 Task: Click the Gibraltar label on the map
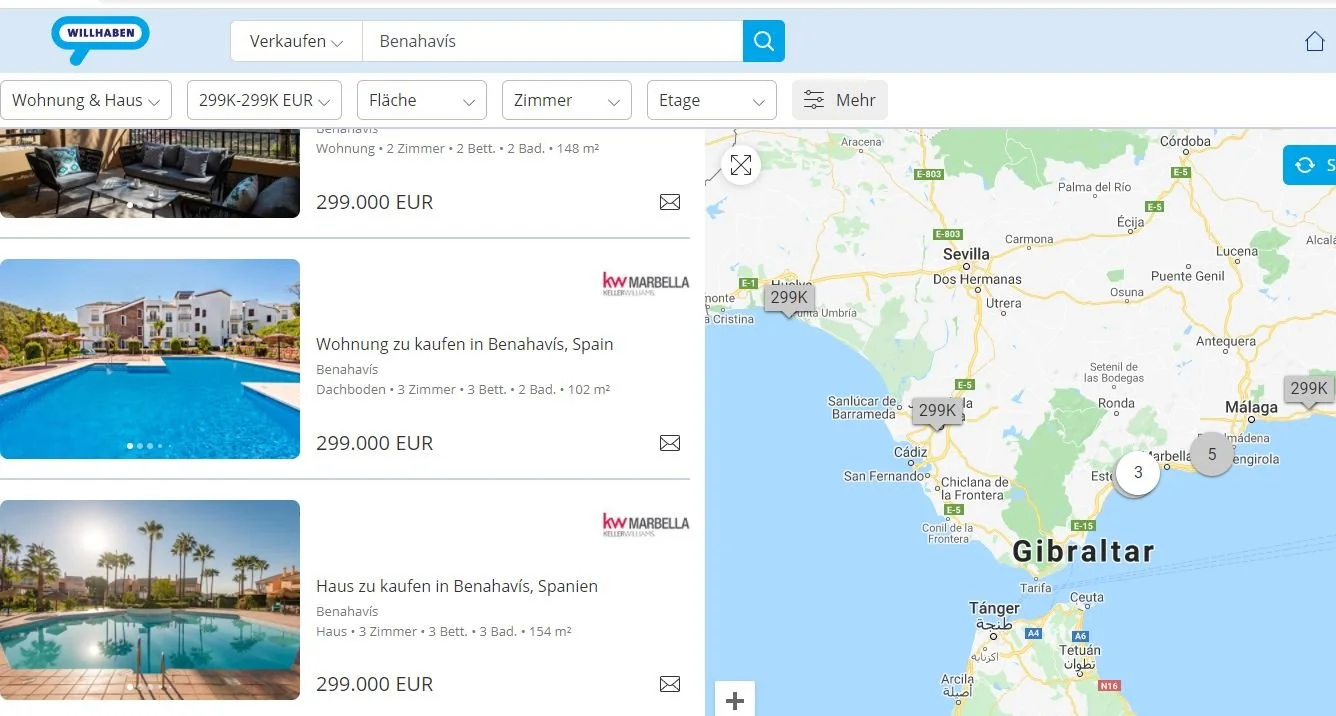(x=1083, y=551)
